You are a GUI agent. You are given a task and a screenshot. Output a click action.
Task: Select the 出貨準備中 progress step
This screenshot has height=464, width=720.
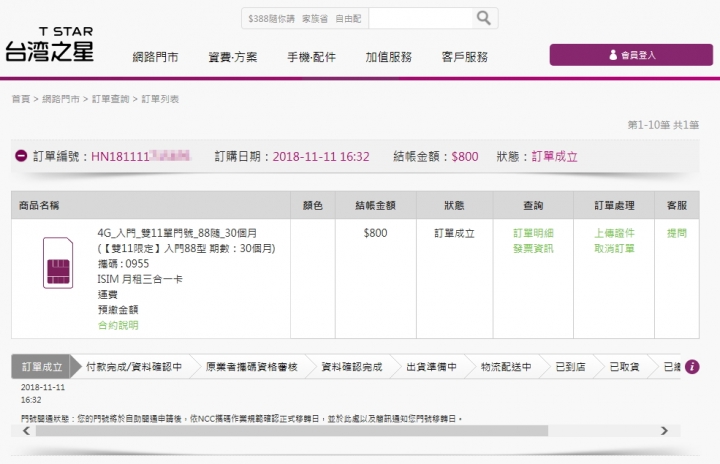click(432, 367)
